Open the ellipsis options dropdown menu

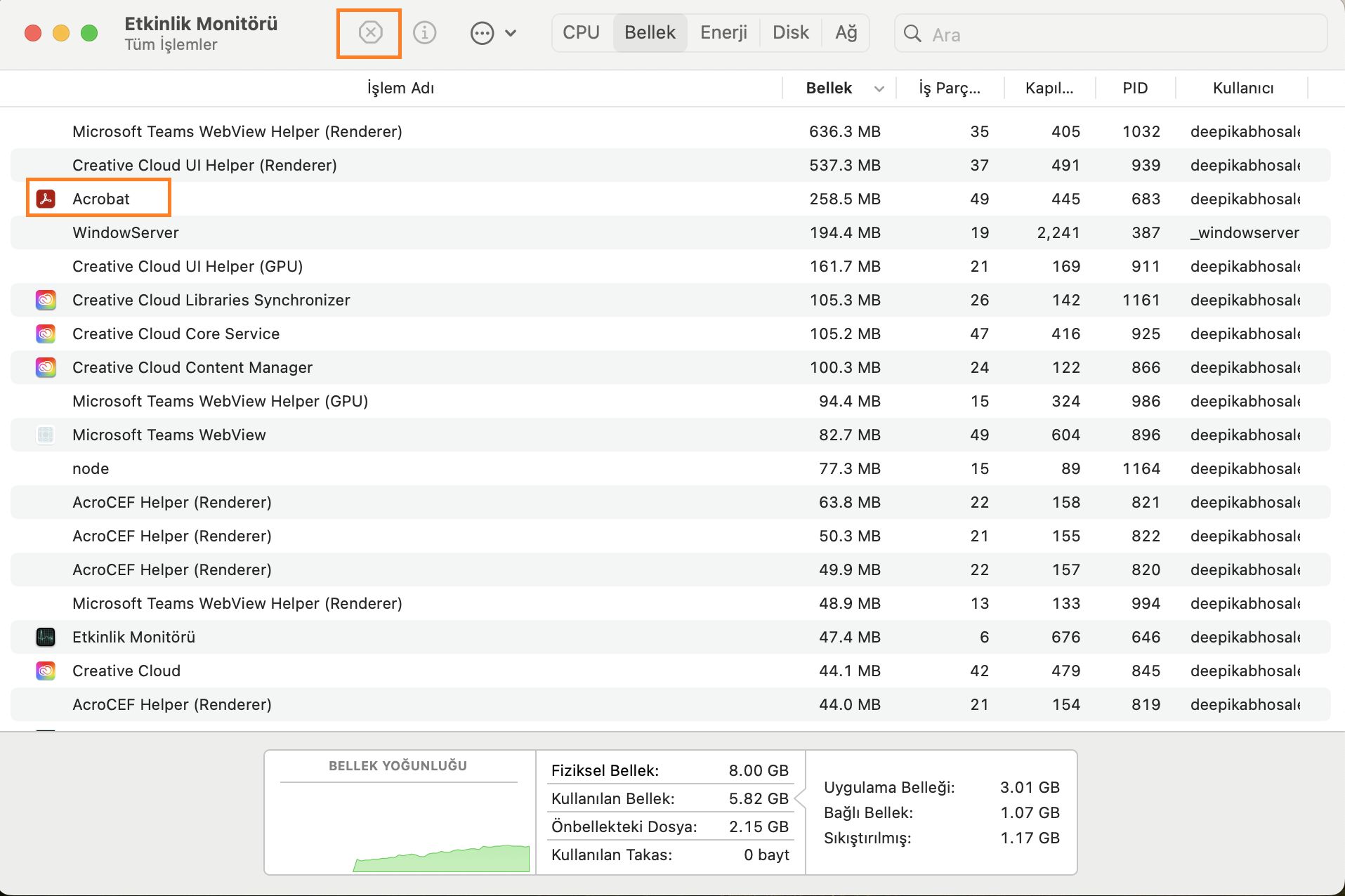[x=492, y=33]
